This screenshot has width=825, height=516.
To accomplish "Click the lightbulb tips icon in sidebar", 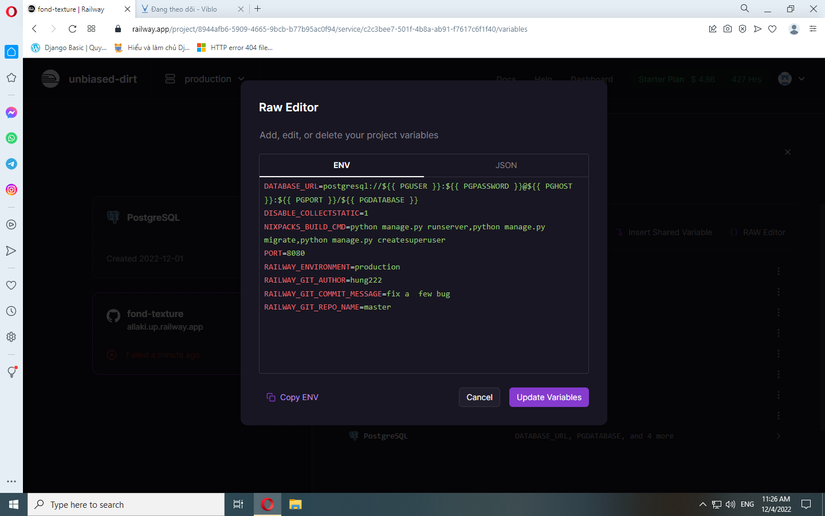I will tap(11, 372).
